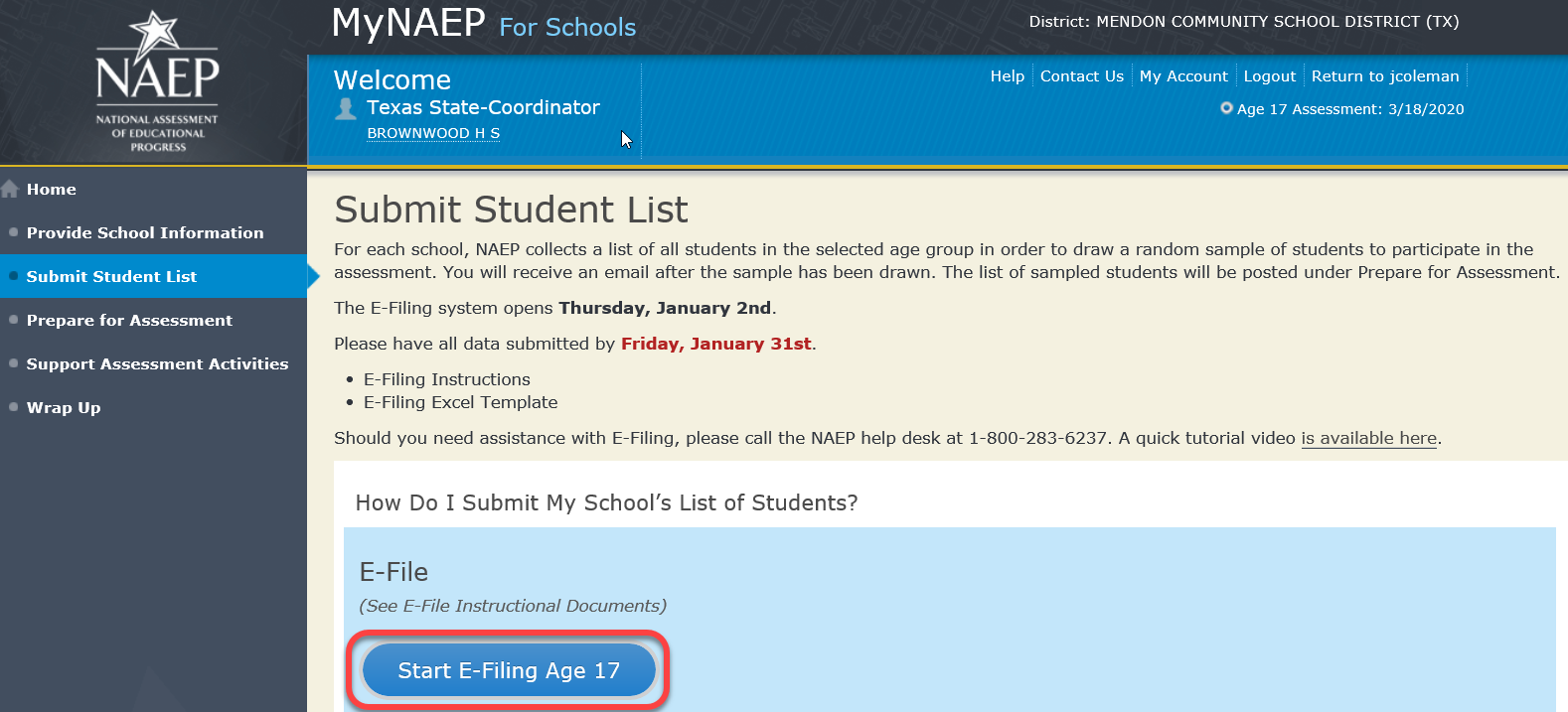Viewport: 1568px width, 712px height.
Task: Click Return to jcoleman link
Action: click(x=1384, y=76)
